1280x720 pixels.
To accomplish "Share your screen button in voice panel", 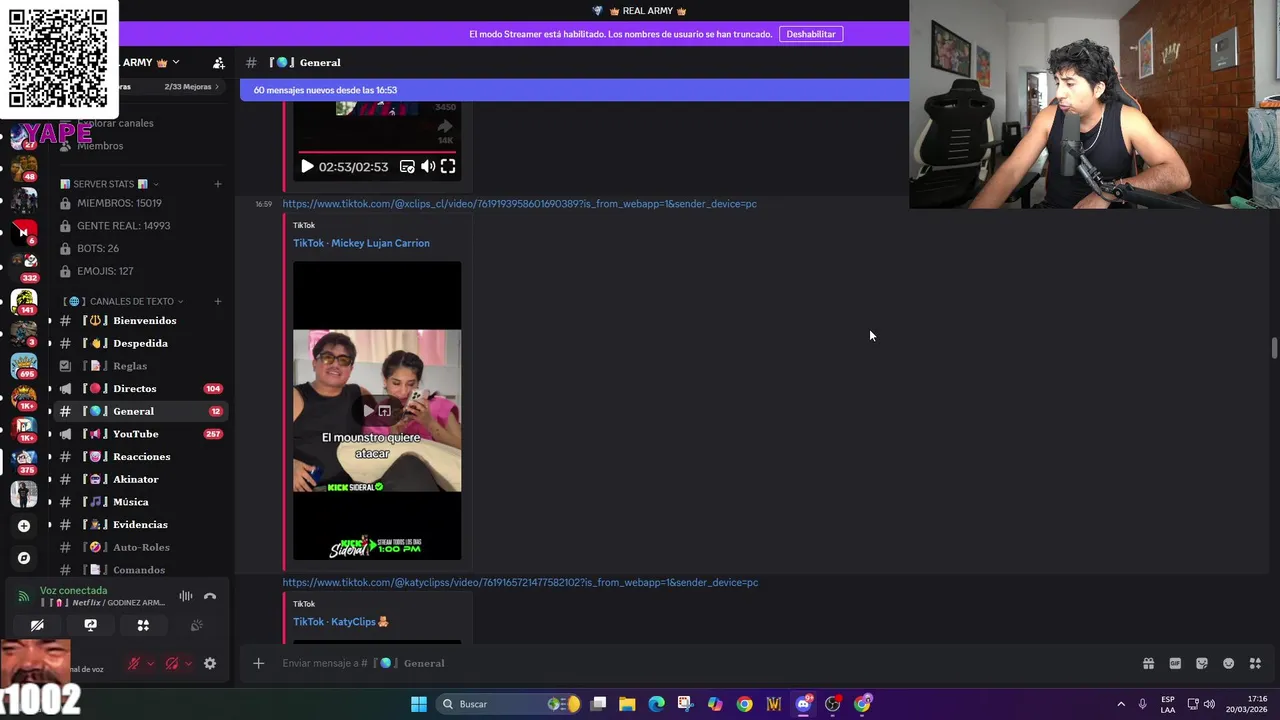I will pos(90,625).
